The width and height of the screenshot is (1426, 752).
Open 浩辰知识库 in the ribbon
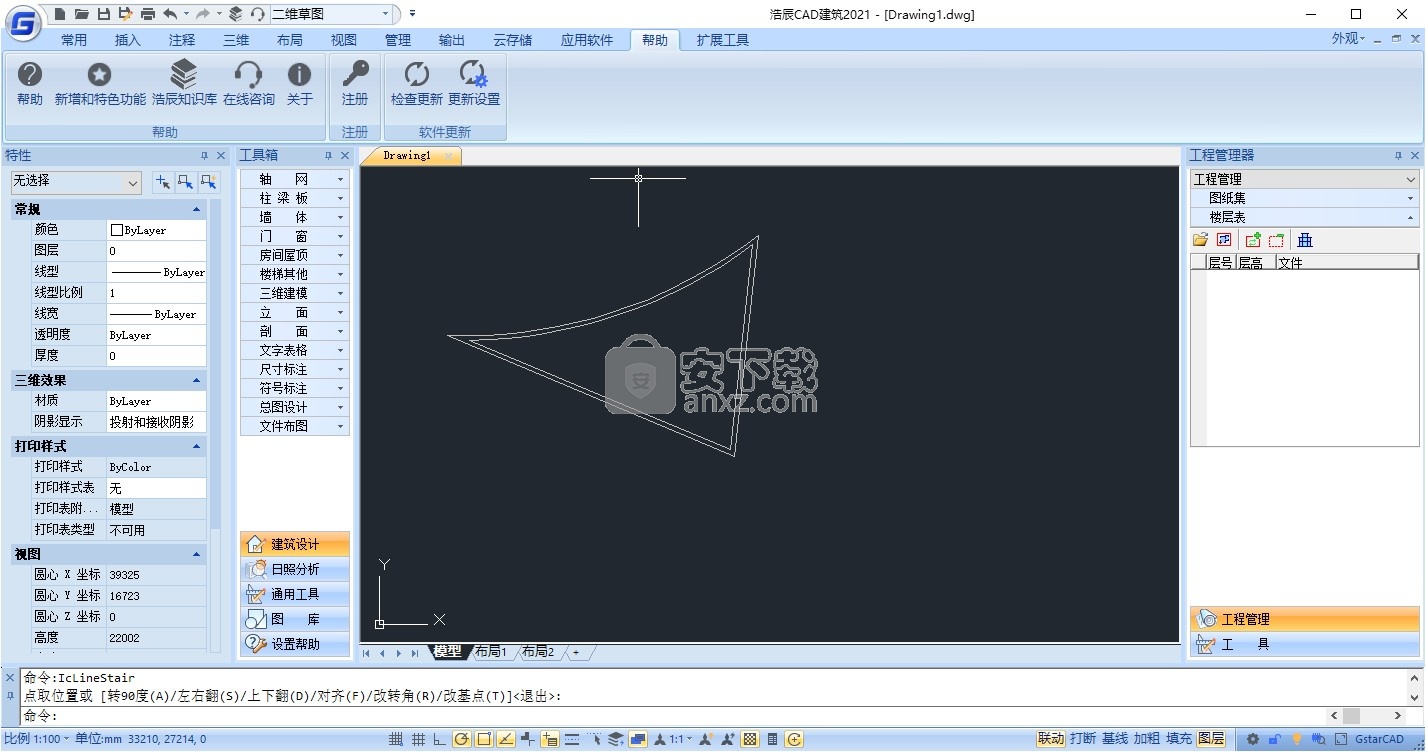(x=184, y=84)
